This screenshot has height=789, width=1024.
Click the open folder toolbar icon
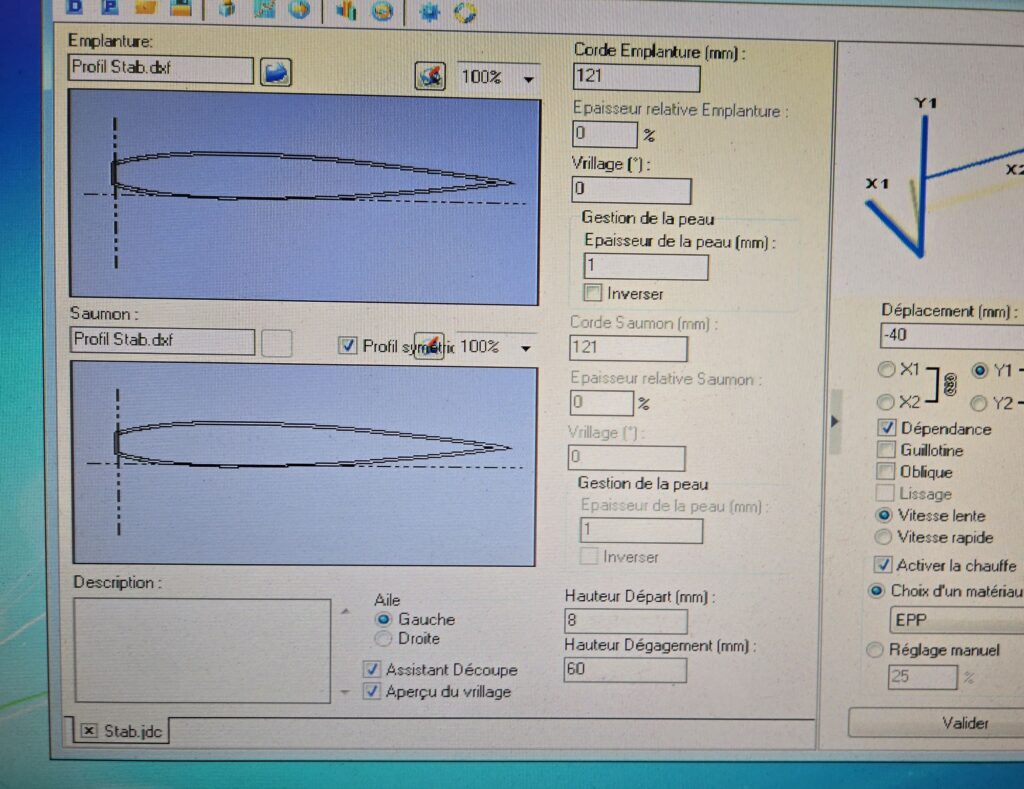146,9
